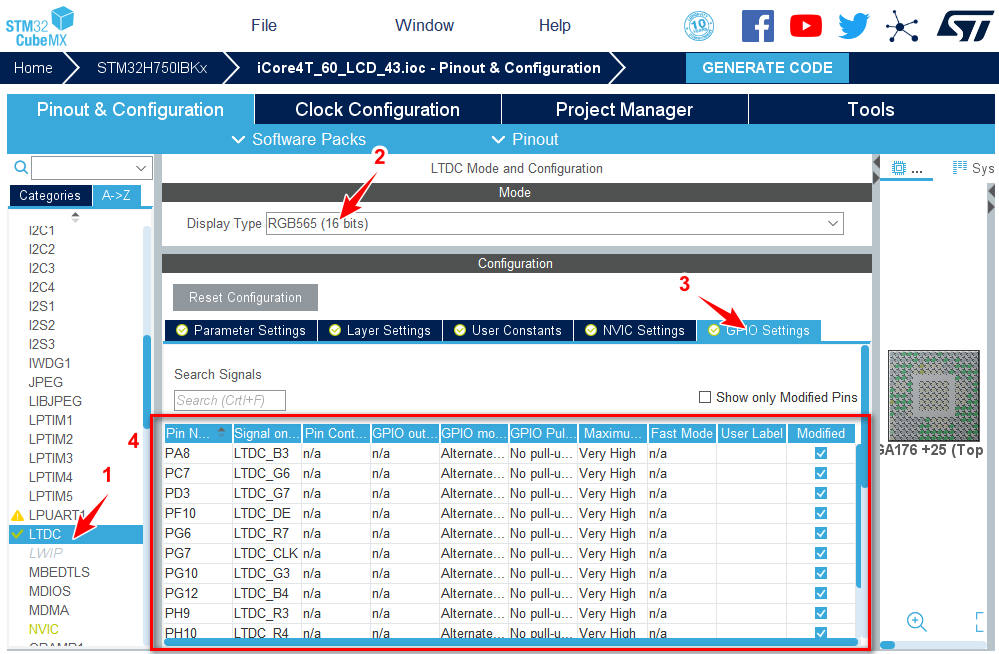The height and width of the screenshot is (654, 999).
Task: Open the NVIC Settings tab
Action: tap(634, 330)
